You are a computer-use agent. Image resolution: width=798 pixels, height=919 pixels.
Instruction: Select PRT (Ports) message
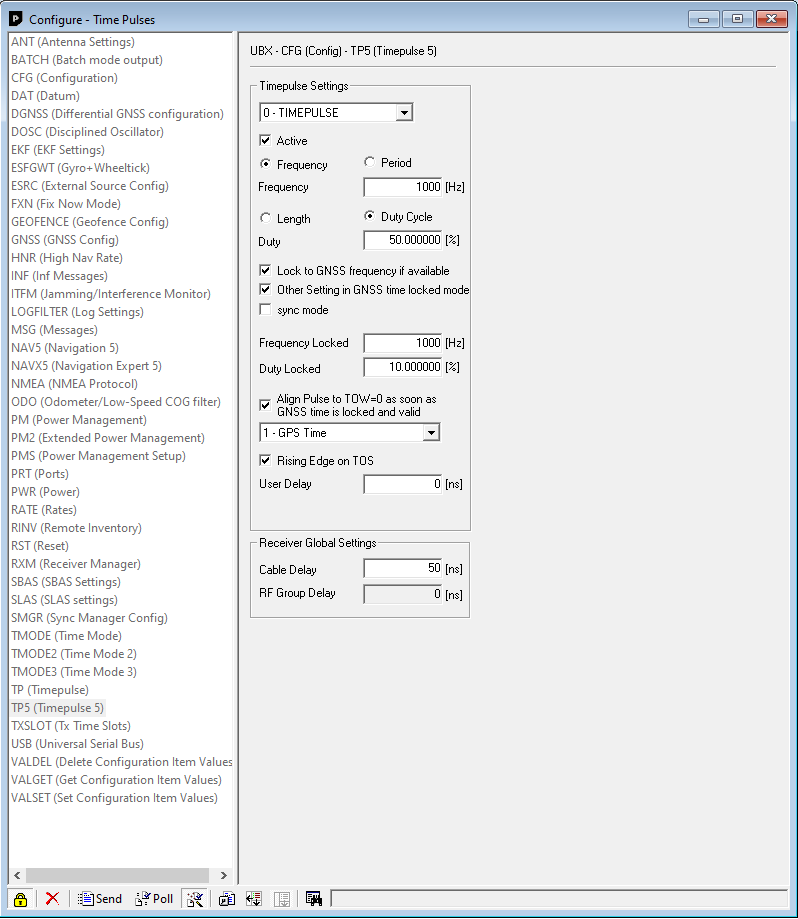40,474
